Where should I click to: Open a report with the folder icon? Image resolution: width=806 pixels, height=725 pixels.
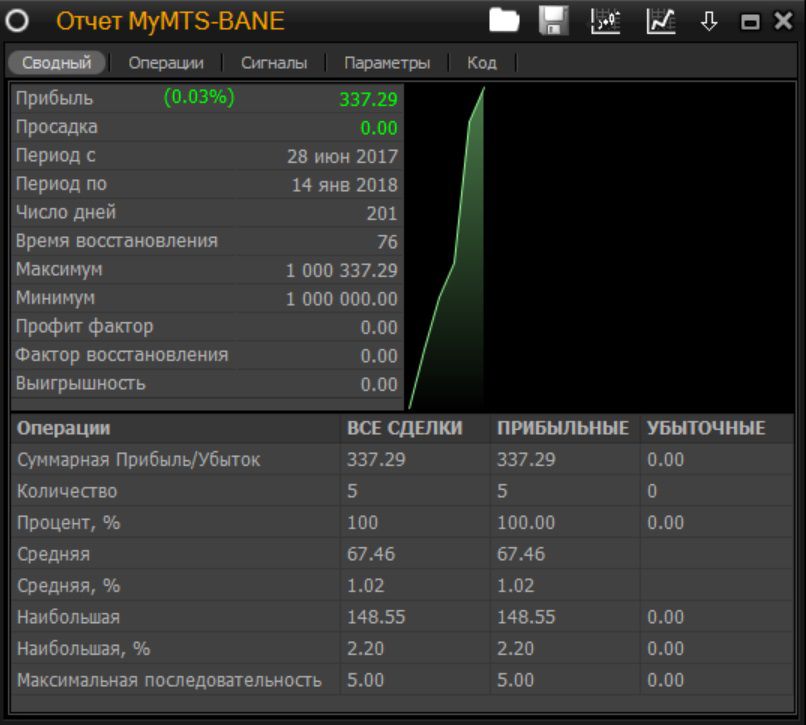504,21
